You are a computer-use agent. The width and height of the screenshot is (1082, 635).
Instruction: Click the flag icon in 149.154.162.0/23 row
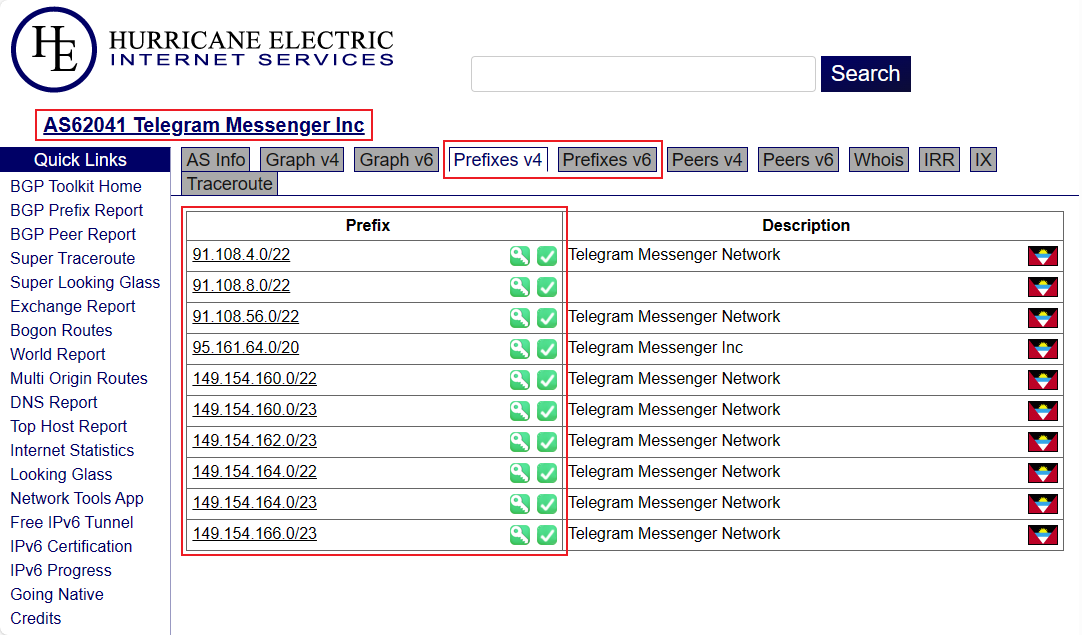pyautogui.click(x=1042, y=442)
